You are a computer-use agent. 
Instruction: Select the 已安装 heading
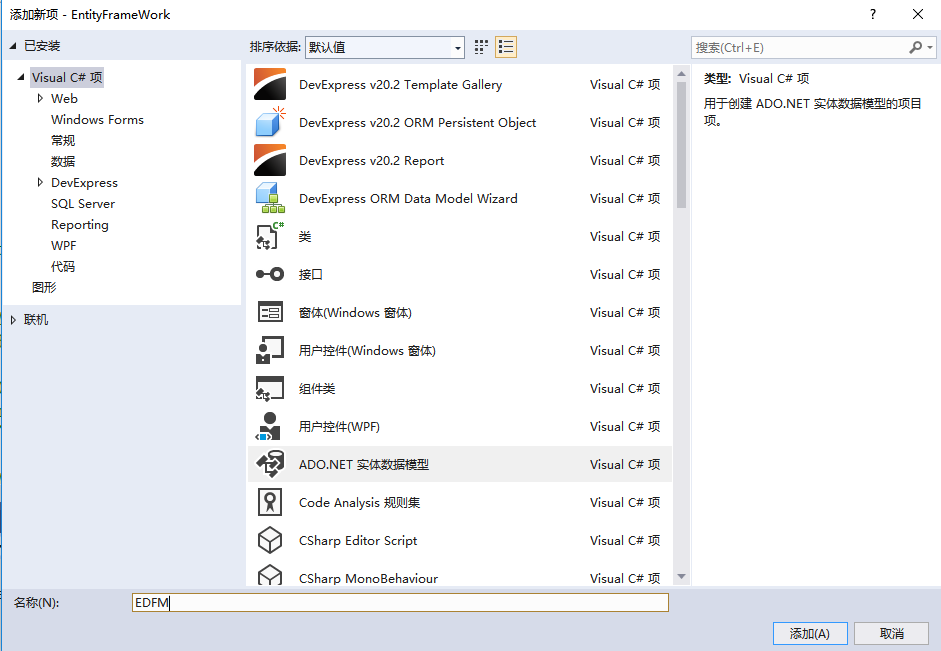pos(42,46)
